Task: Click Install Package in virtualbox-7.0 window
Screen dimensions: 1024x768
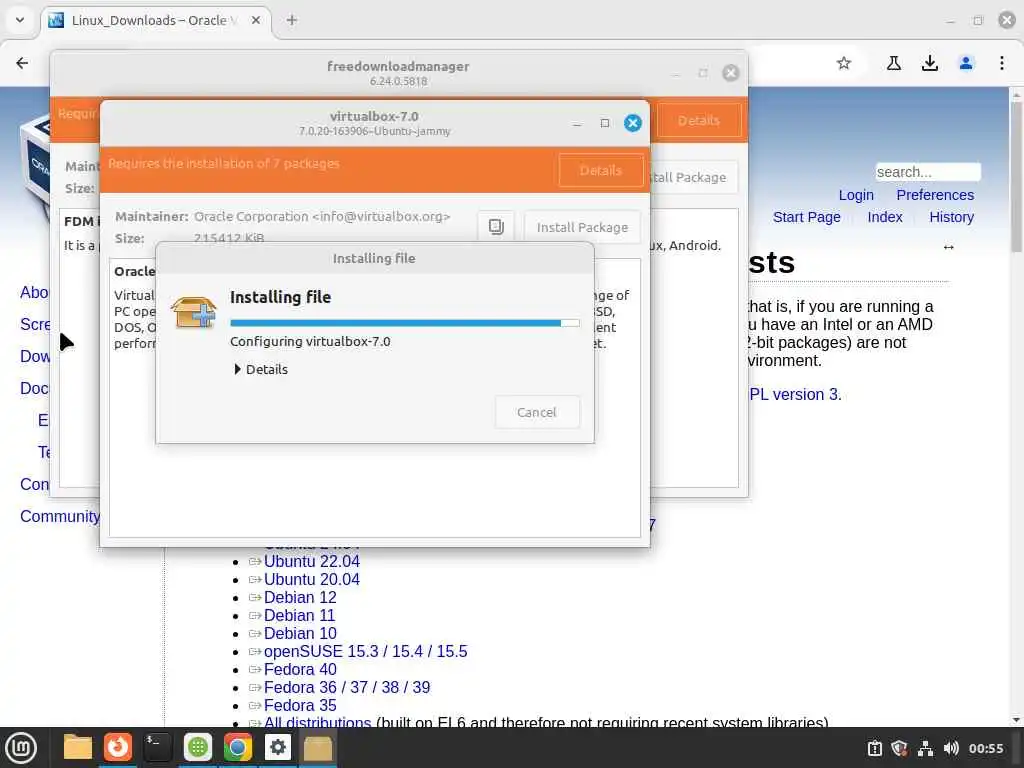Action: tap(582, 227)
